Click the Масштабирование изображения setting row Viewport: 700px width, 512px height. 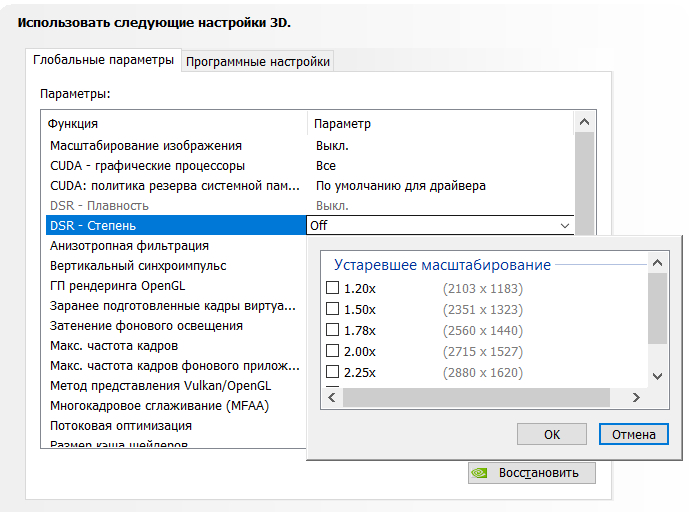(146, 146)
